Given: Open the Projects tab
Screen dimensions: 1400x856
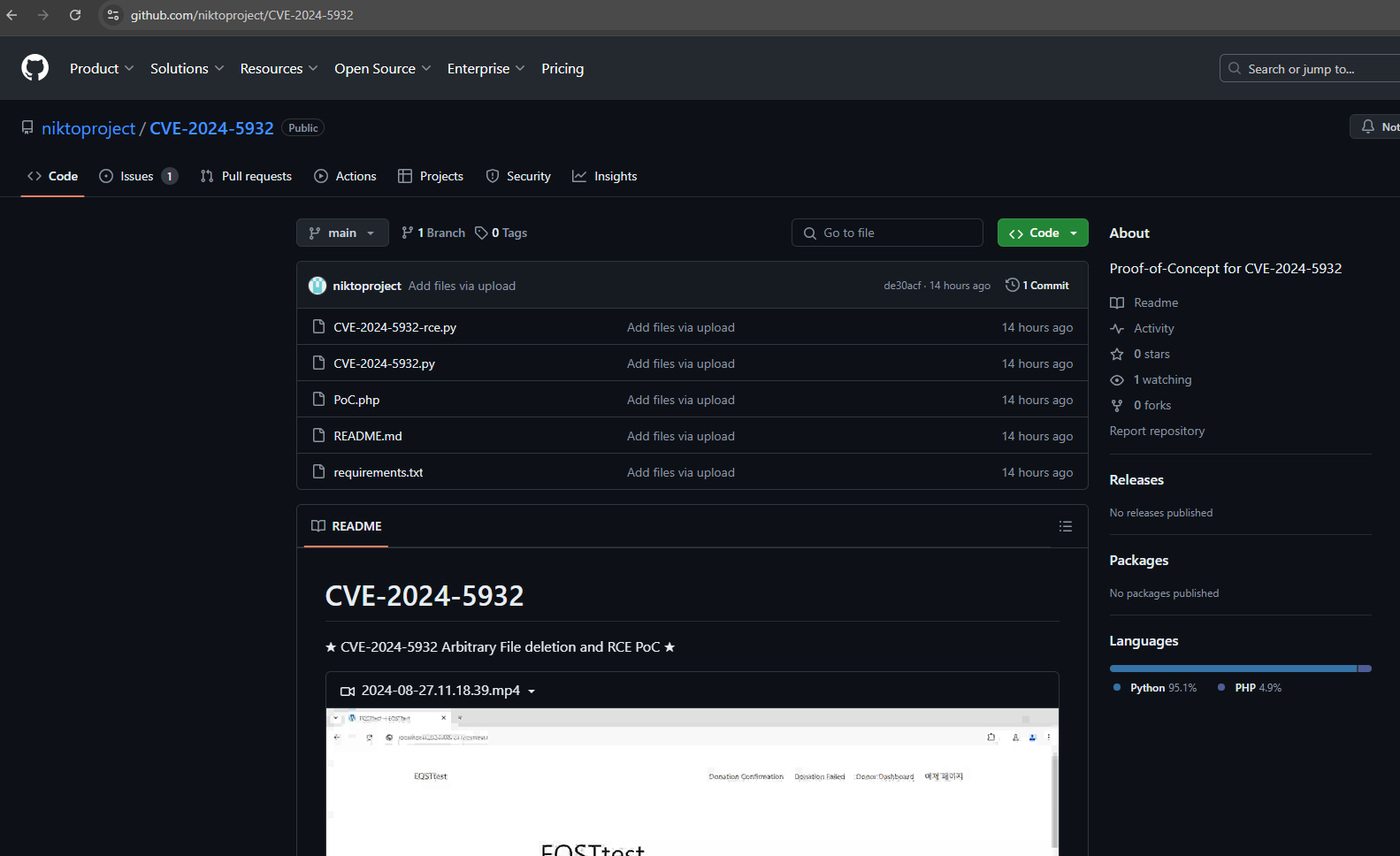Looking at the screenshot, I should tap(431, 176).
